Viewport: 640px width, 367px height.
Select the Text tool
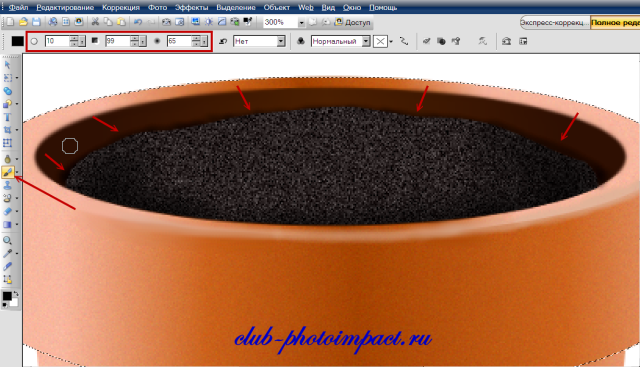click(7, 117)
